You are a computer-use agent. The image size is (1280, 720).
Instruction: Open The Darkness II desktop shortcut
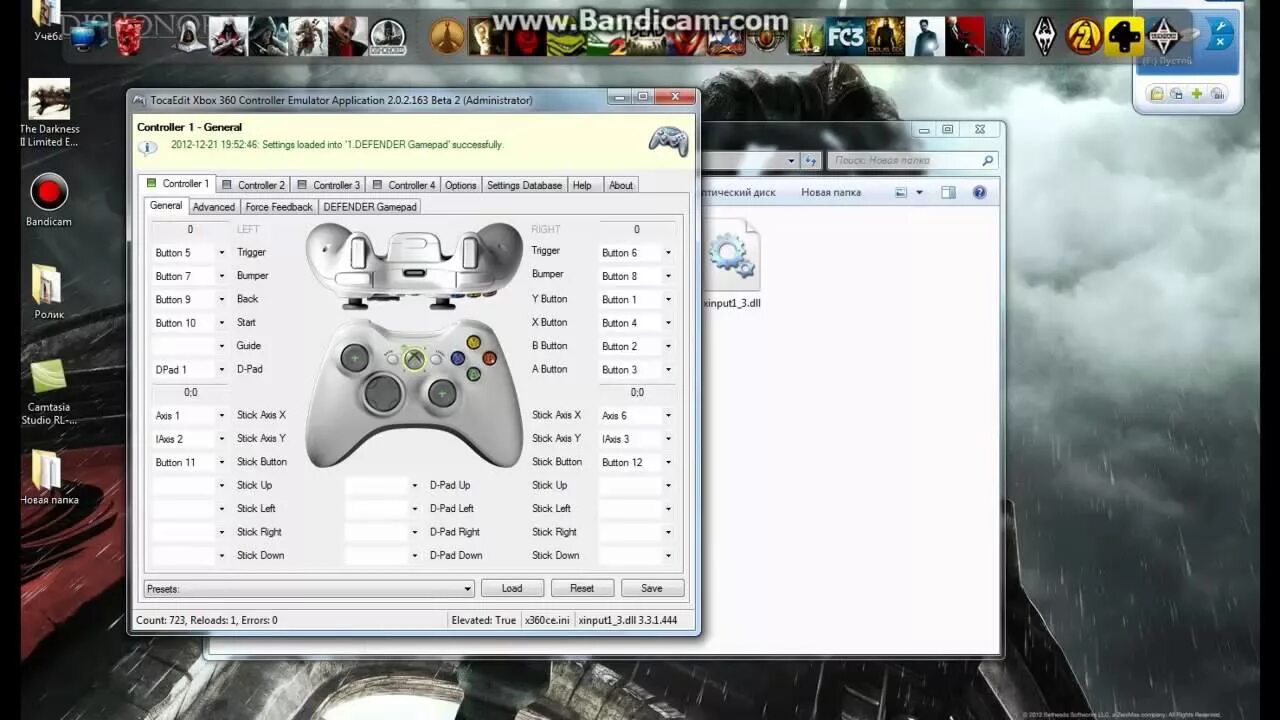(49, 113)
